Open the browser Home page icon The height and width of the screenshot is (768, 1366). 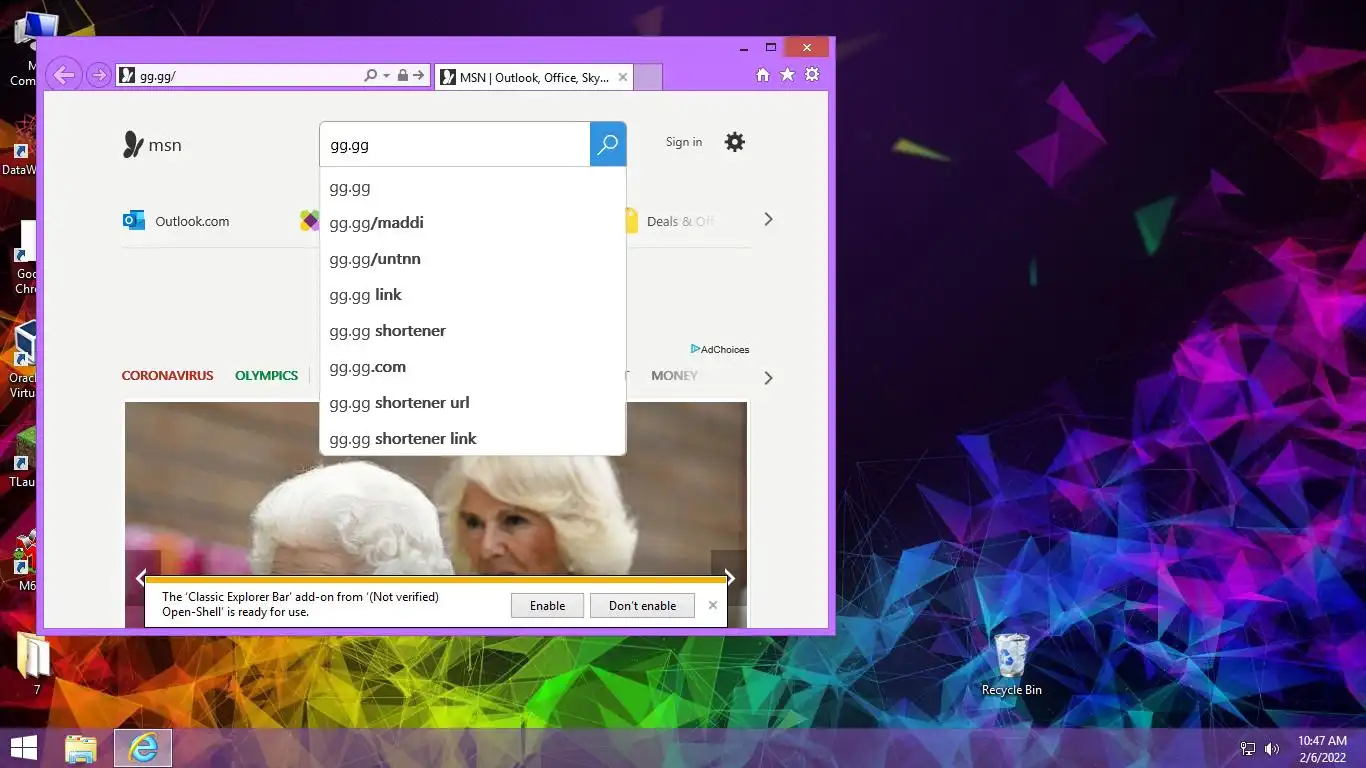(762, 75)
